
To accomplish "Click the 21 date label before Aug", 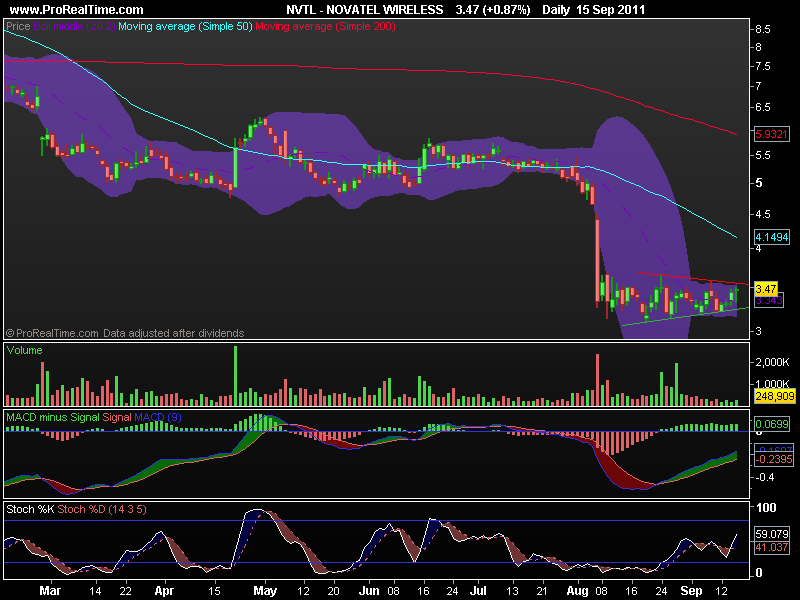I will click(x=542, y=591).
